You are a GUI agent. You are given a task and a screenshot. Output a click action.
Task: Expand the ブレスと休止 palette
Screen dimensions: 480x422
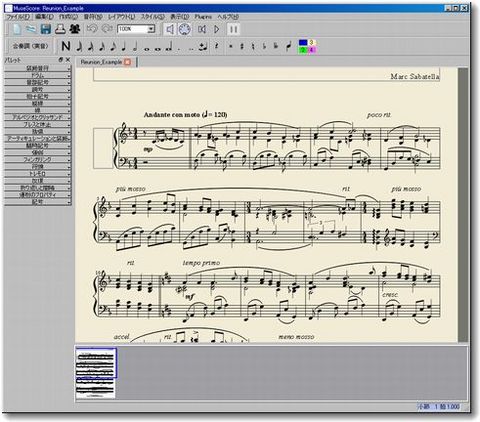(x=37, y=124)
